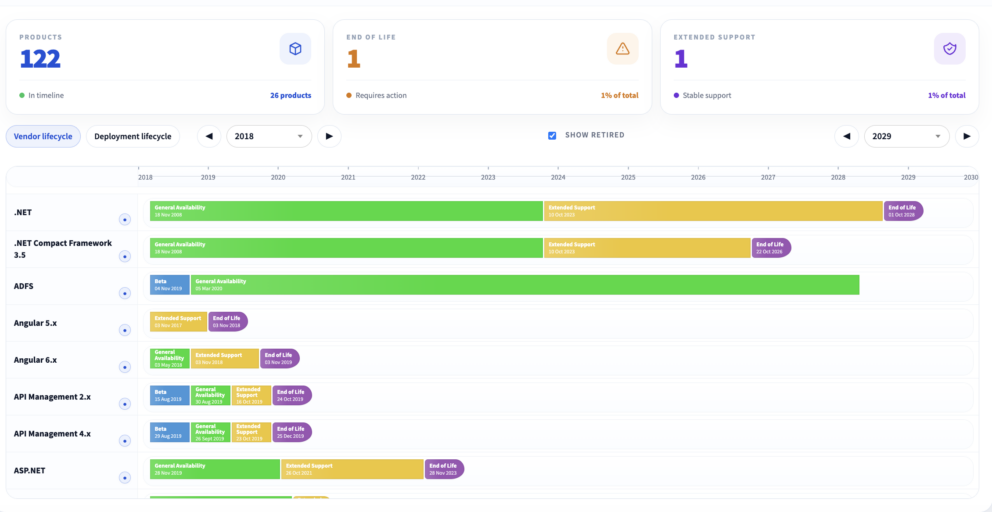Click the round icon in the .NET row
Screen dimensions: 992x512
(x=125, y=220)
